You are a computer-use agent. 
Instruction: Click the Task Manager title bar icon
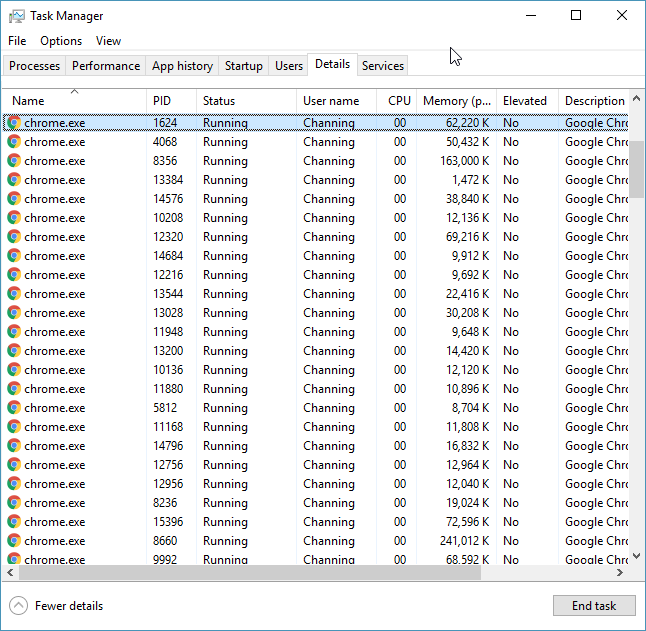17,16
